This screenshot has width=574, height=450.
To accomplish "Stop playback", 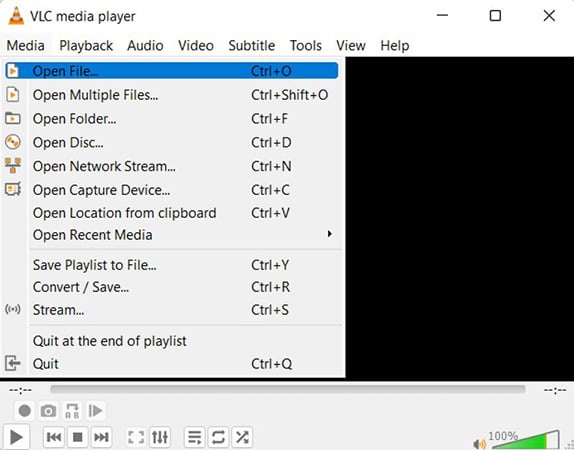I will (78, 437).
